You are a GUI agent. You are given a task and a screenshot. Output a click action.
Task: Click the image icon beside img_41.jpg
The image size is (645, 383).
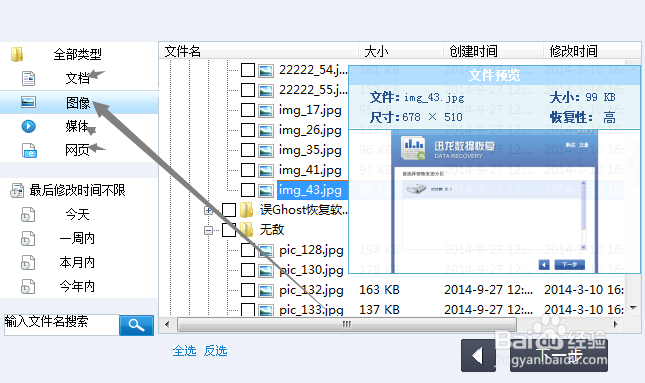click(x=266, y=170)
